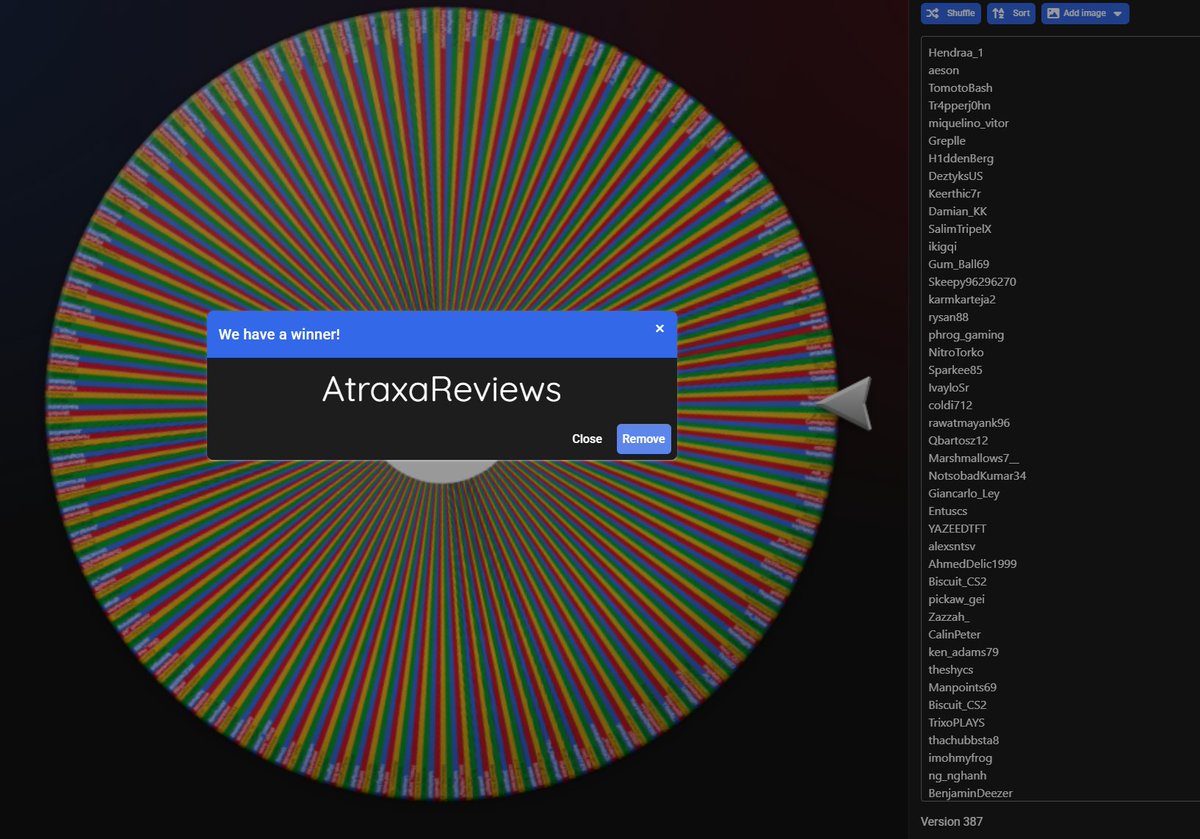
Task: Click phrog_gaming in the list
Action: coord(966,335)
